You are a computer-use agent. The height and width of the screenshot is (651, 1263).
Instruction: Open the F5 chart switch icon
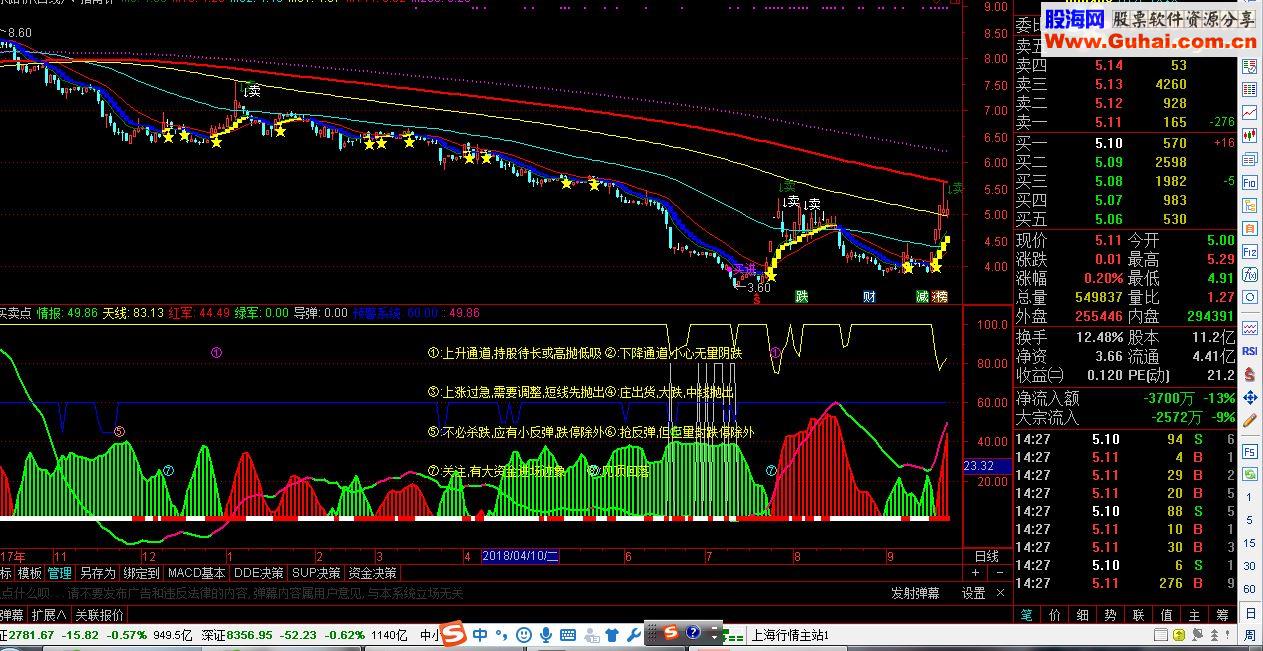coord(1249,450)
